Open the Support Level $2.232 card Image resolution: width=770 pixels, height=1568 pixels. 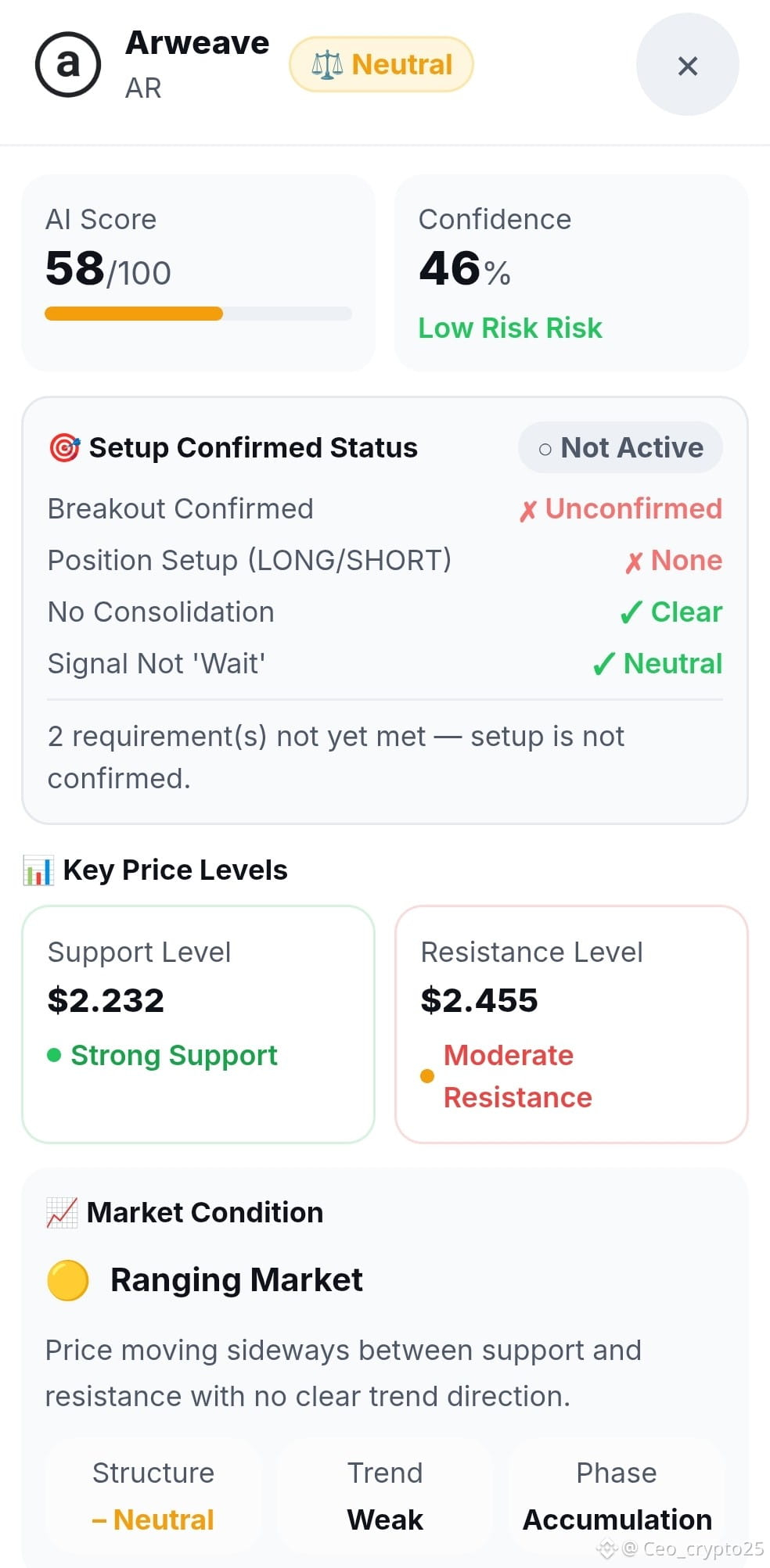click(198, 1024)
